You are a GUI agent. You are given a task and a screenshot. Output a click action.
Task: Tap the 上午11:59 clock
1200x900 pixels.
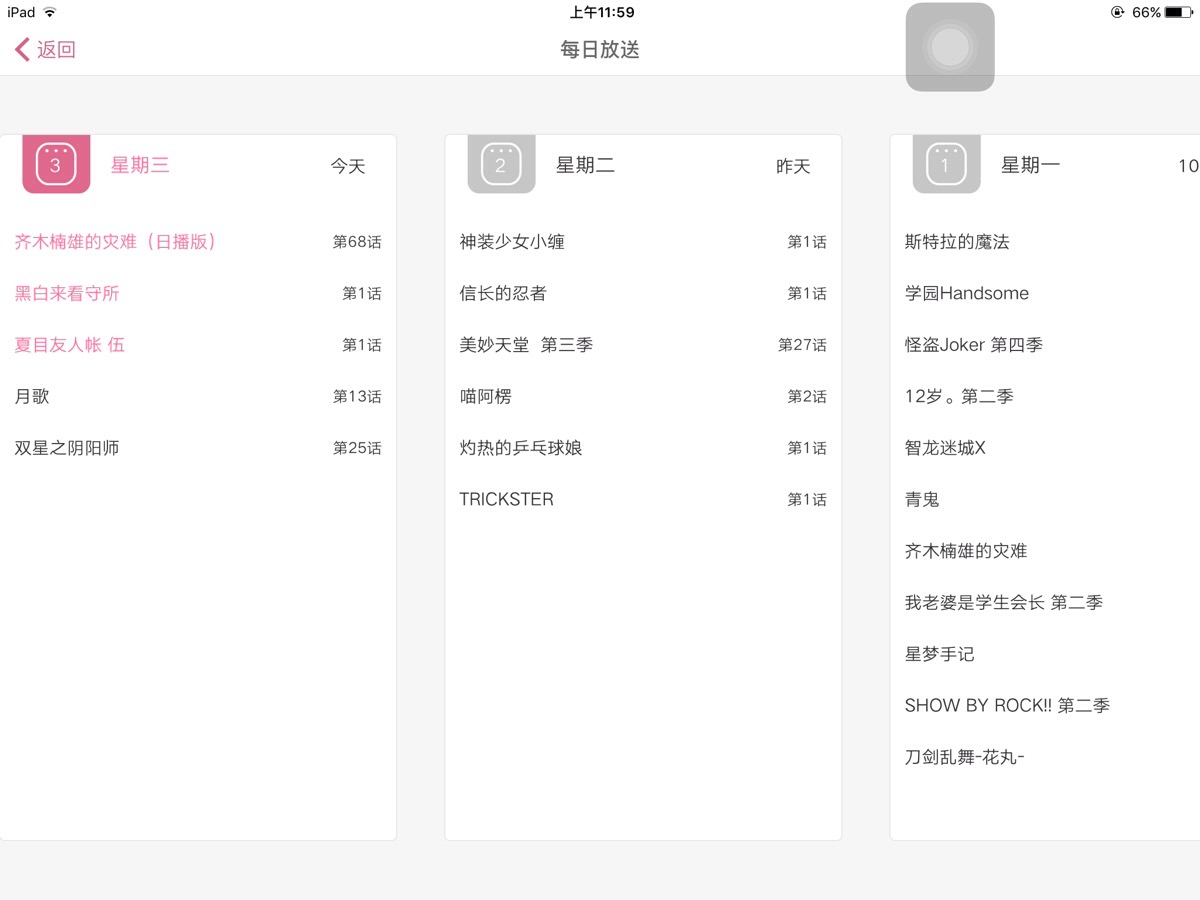click(x=602, y=13)
